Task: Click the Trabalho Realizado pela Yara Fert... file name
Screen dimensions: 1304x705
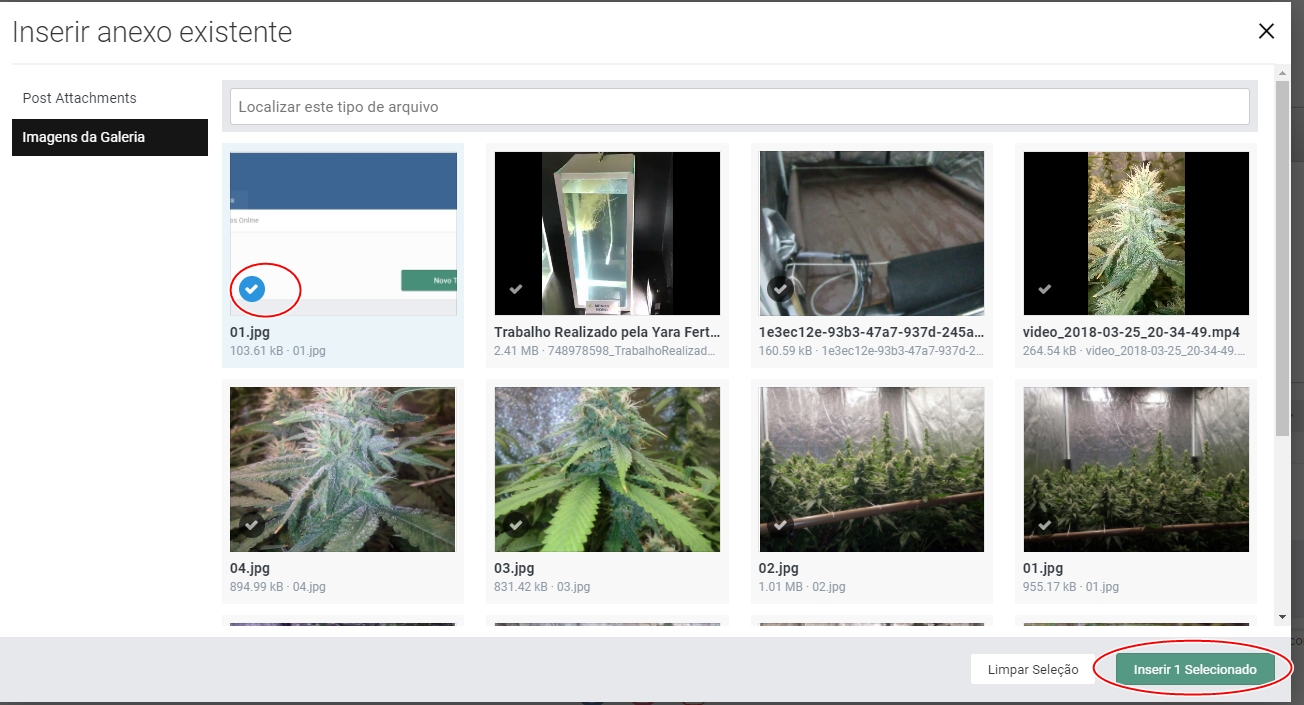Action: tap(607, 332)
